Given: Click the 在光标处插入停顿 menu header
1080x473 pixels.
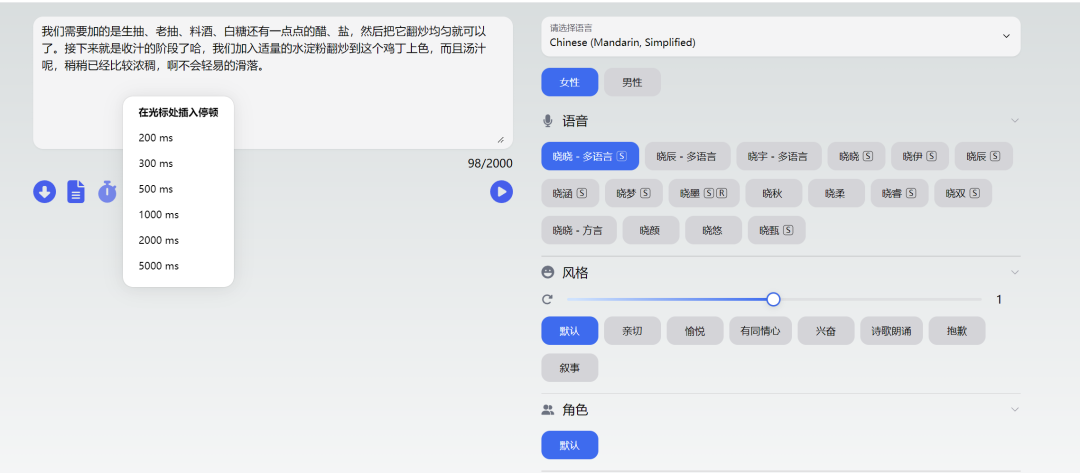Looking at the screenshot, I should pyautogui.click(x=178, y=112).
